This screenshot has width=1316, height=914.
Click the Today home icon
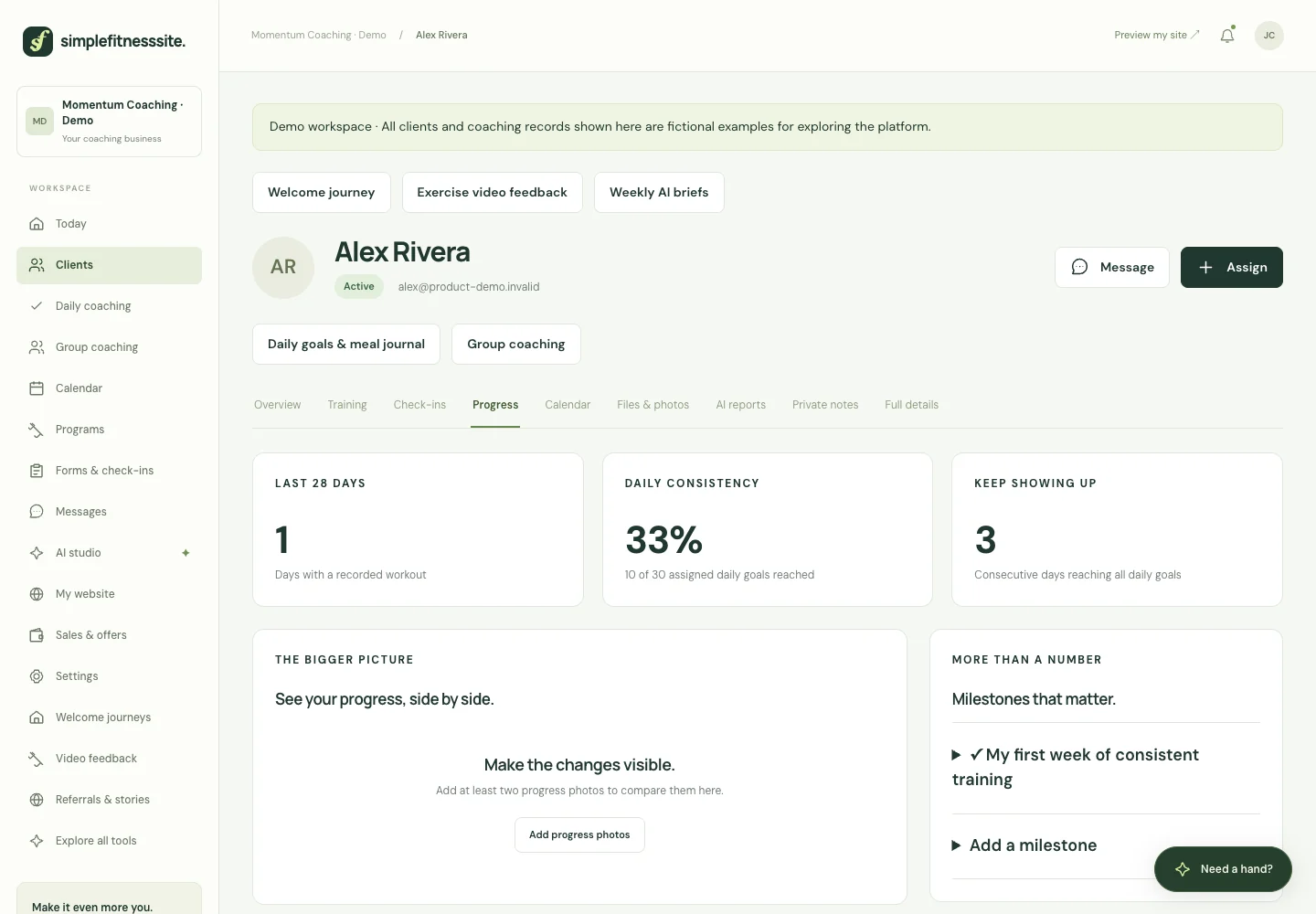point(37,224)
